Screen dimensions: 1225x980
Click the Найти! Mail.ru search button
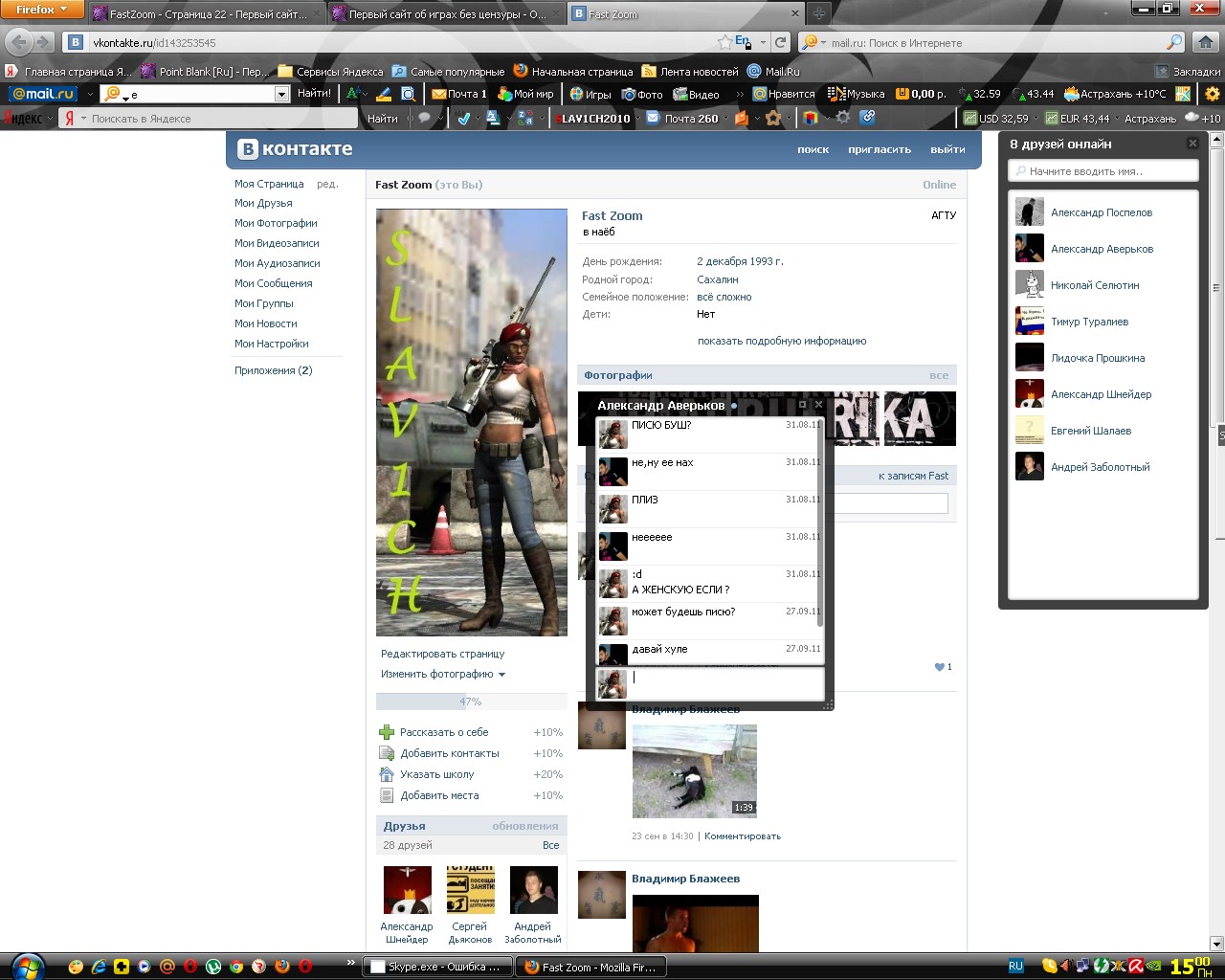point(314,94)
